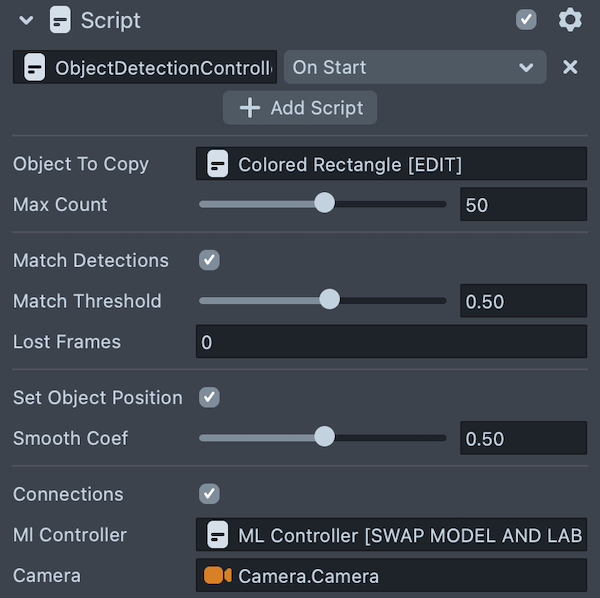Viewport: 600px width, 598px height.
Task: Click the orange Camera icon
Action: point(217,575)
